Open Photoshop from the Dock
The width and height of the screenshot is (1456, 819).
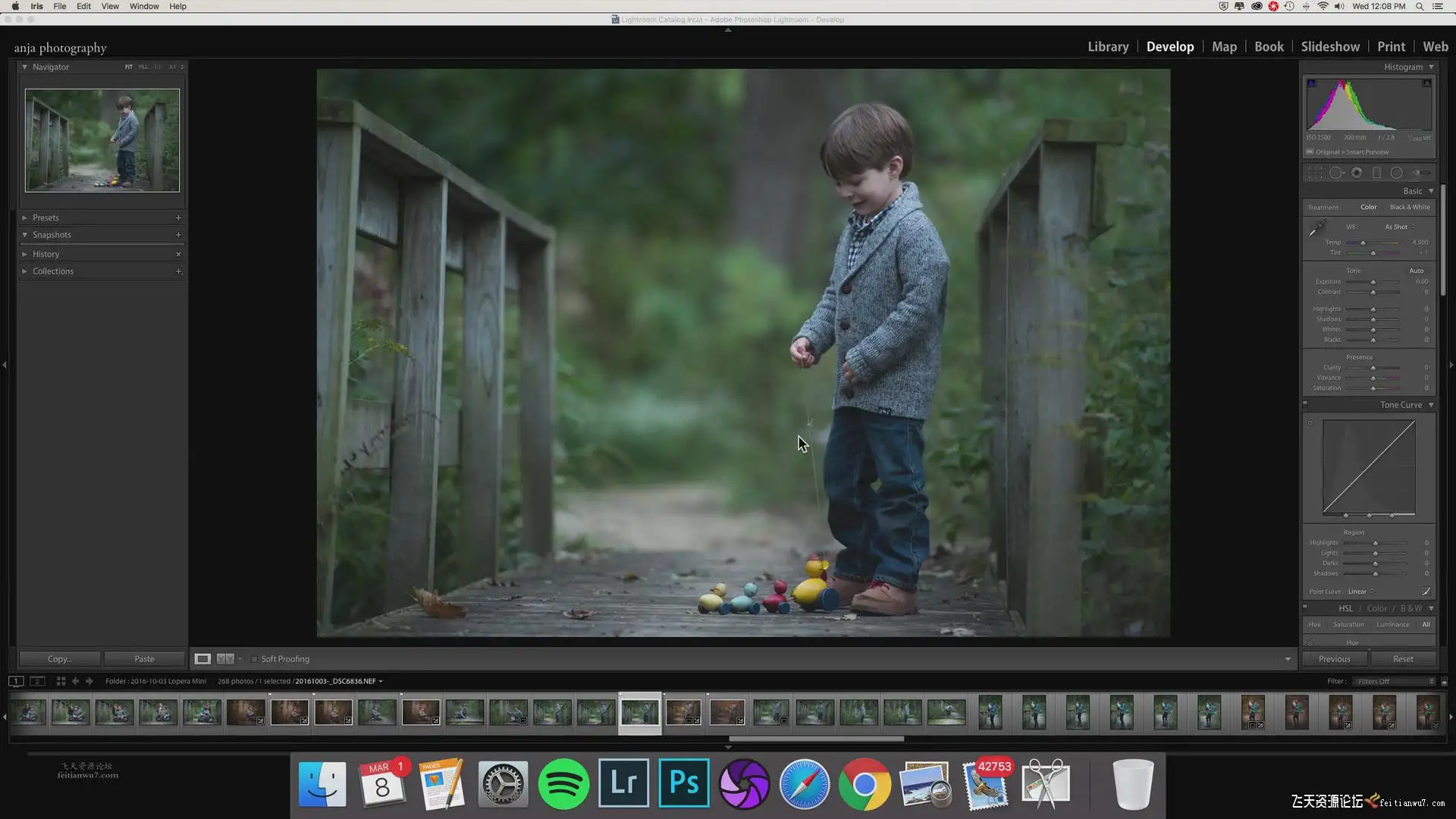pos(683,783)
